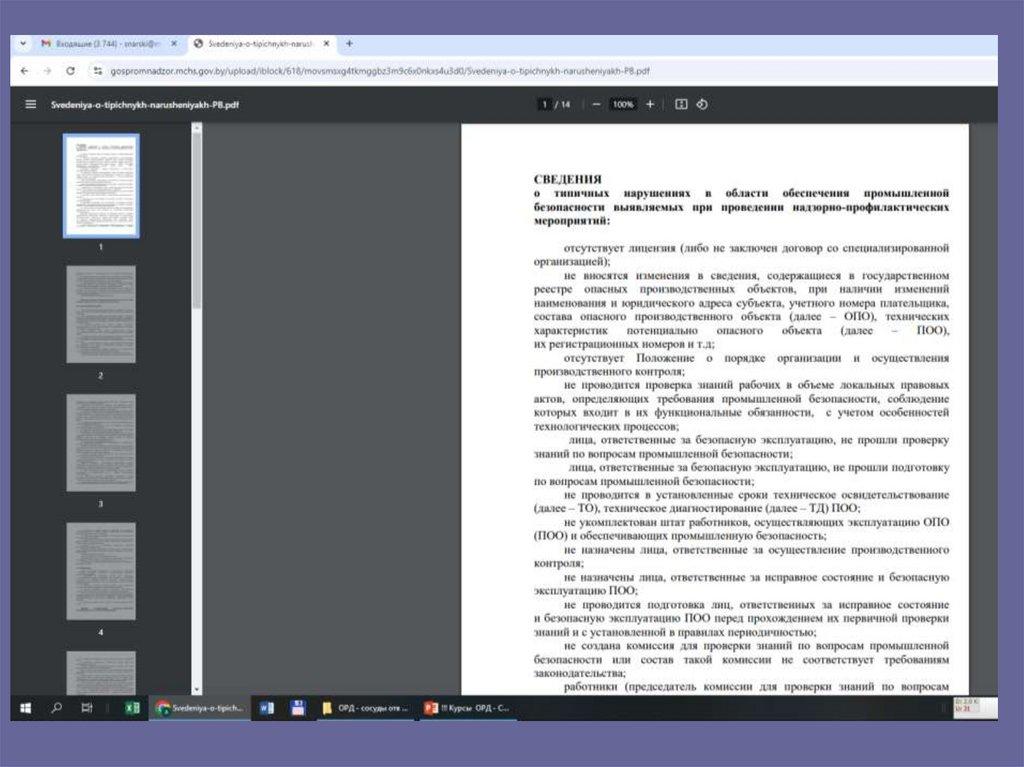Go back using the browser back arrow
1024x767 pixels.
[24, 71]
